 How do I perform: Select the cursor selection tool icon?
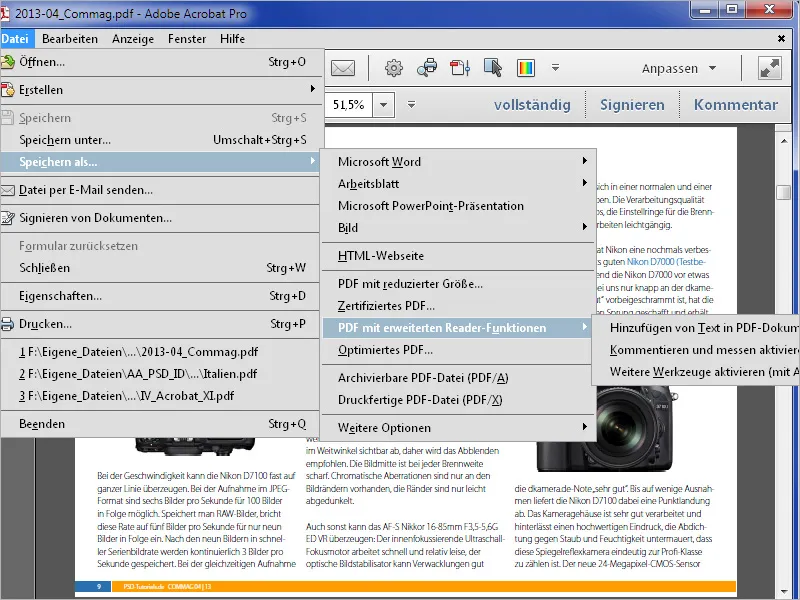tap(493, 67)
